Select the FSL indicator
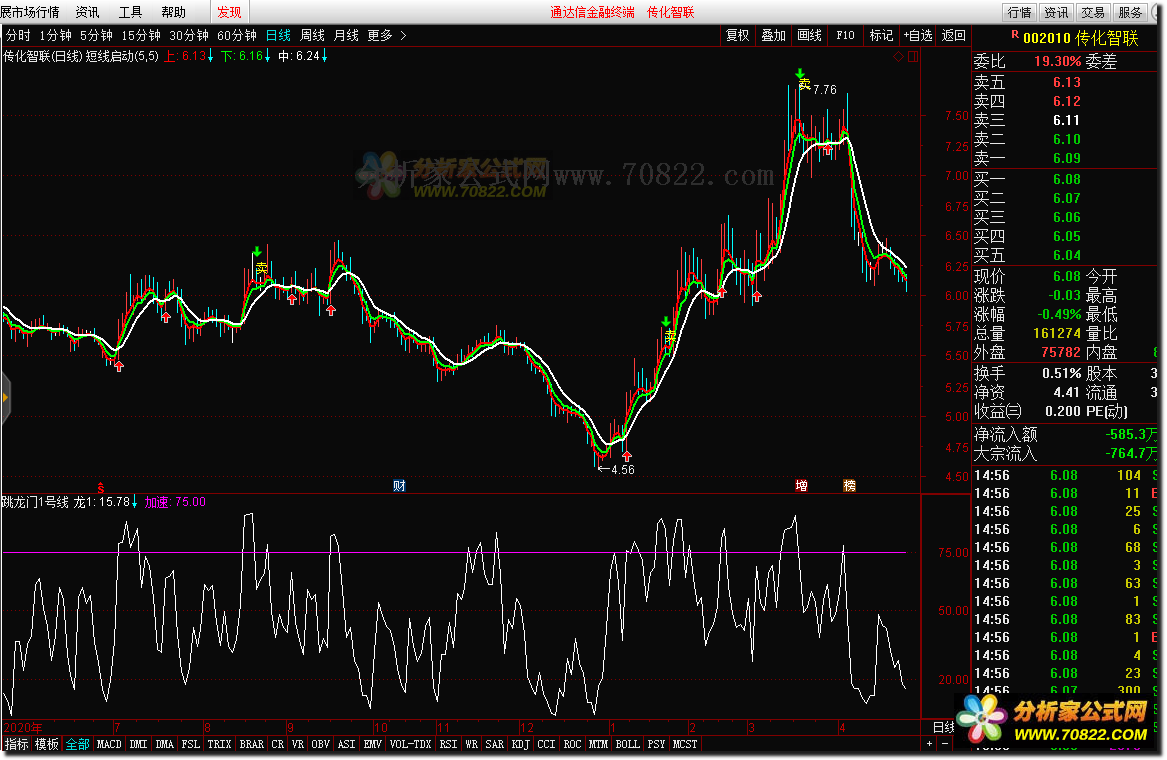Screen dimensions: 1167x760 [x=191, y=744]
